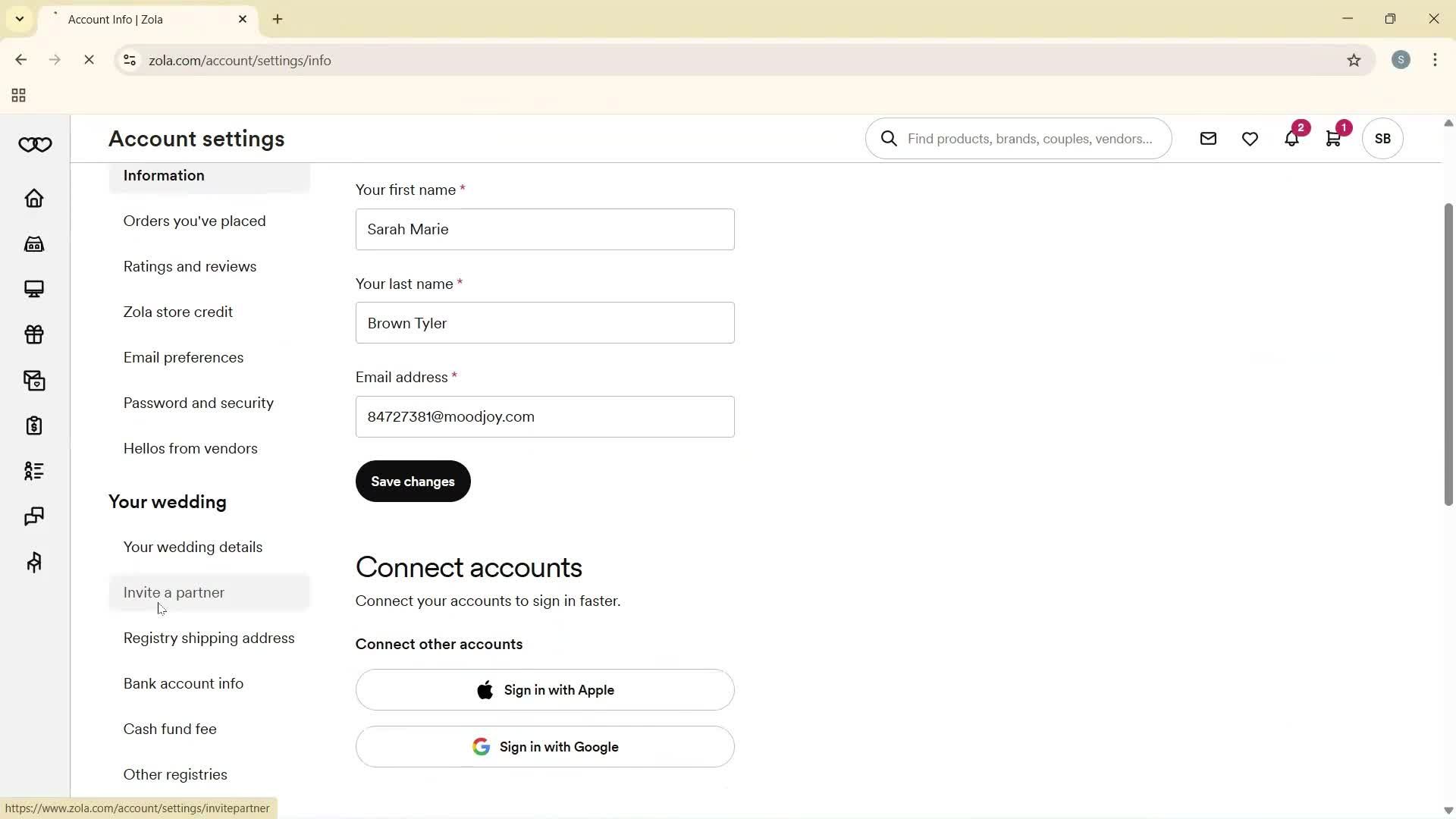The image size is (1456, 819).
Task: Open the community chat bubbles icon
Action: [x=34, y=516]
